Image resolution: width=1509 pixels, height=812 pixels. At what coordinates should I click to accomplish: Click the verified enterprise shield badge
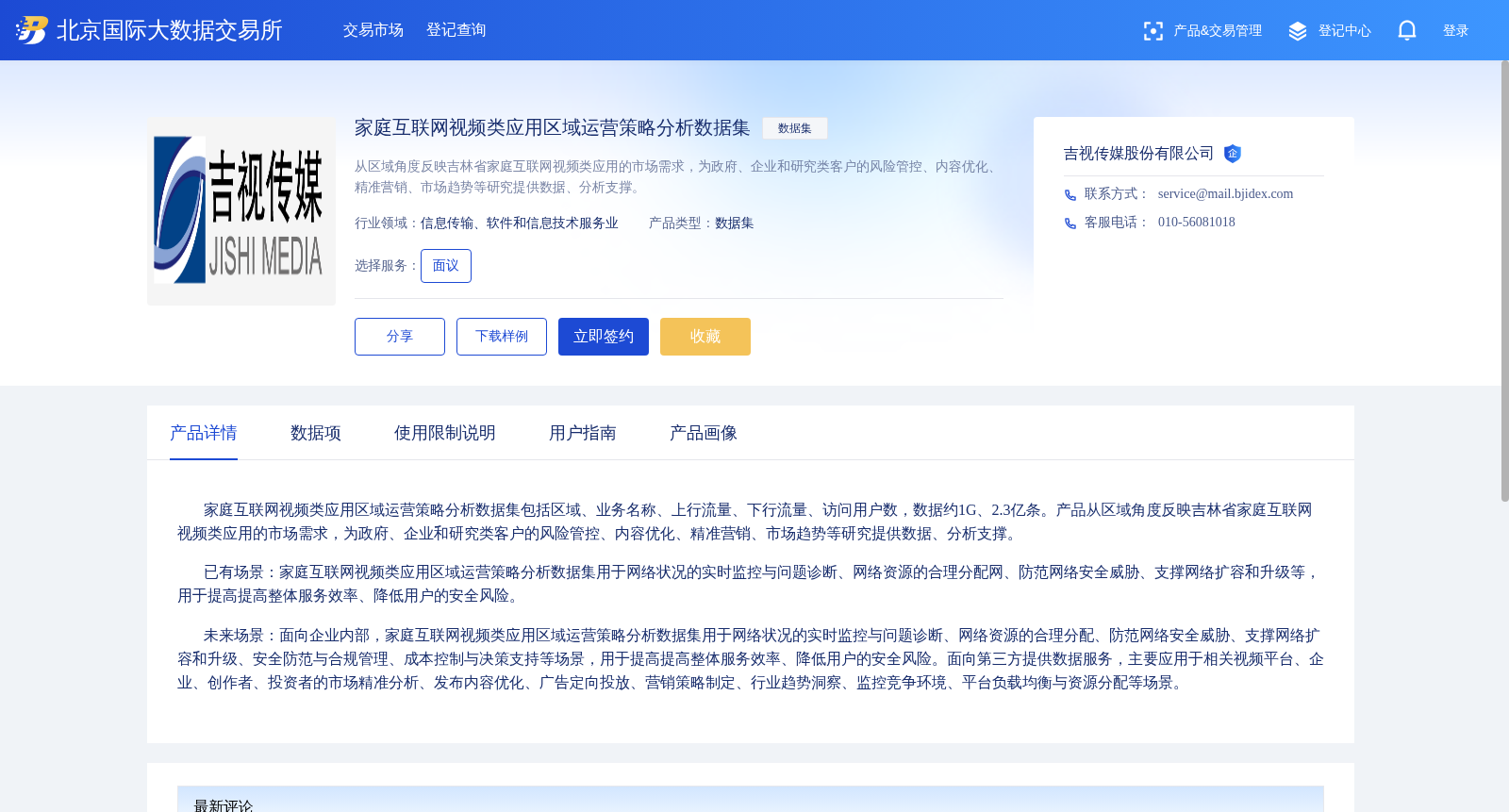click(x=1232, y=154)
